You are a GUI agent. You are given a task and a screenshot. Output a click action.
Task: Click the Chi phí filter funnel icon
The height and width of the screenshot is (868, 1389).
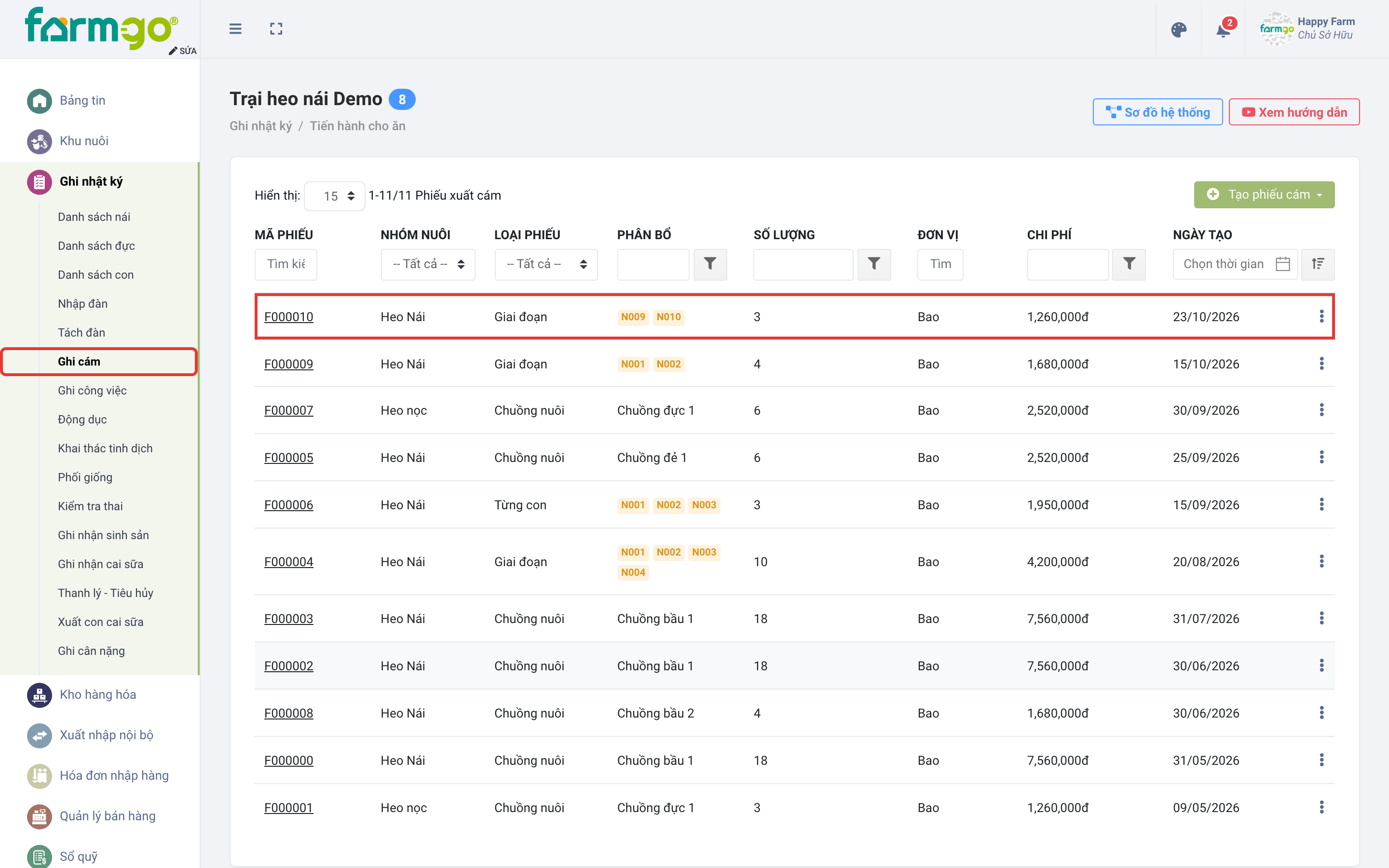[1129, 264]
